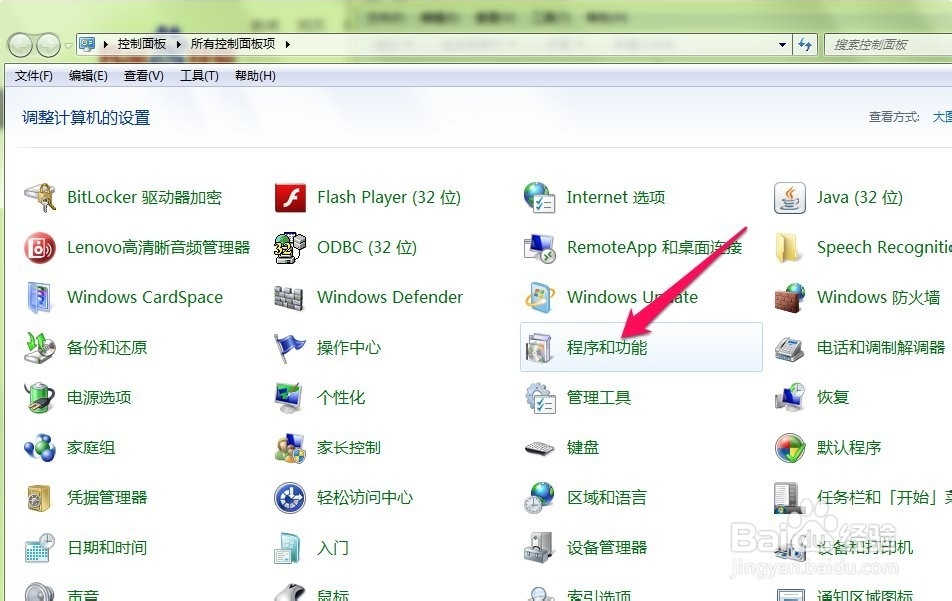This screenshot has height=601, width=952.
Task: Click the 默认程序 icon
Action: [x=790, y=448]
